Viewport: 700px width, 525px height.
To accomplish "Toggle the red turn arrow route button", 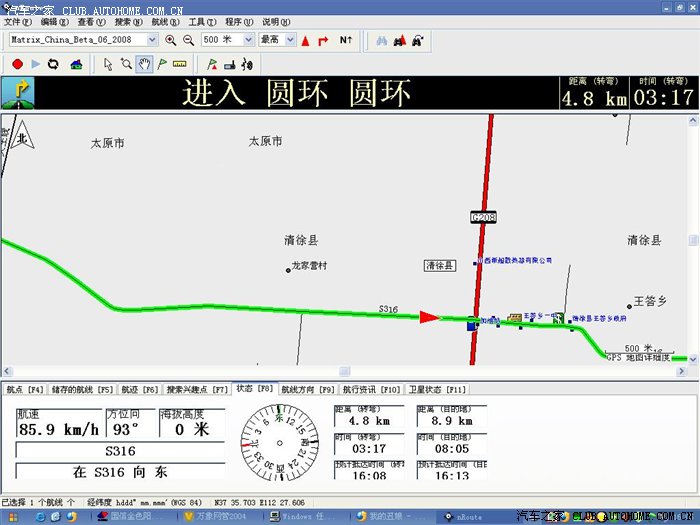I will 323,40.
